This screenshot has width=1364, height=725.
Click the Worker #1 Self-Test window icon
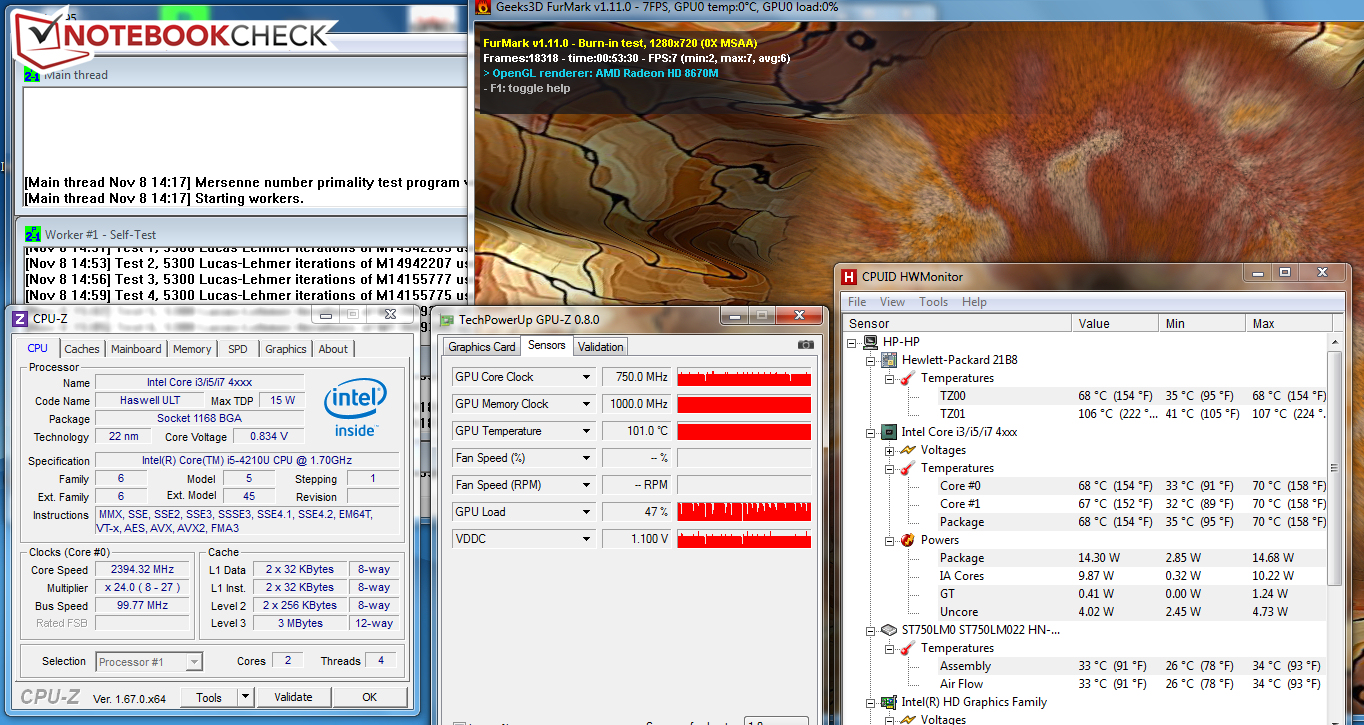(32, 234)
